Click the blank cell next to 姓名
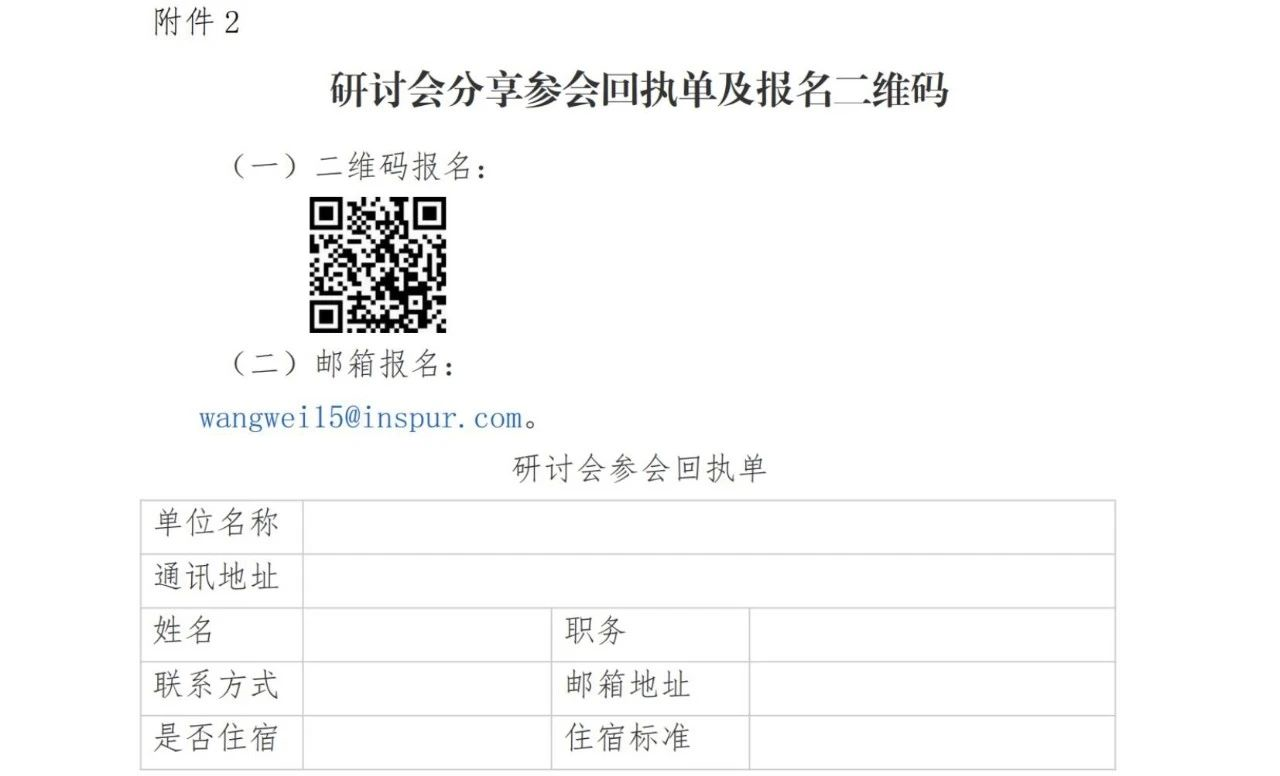Screen dimensions: 1280x776 tap(427, 635)
